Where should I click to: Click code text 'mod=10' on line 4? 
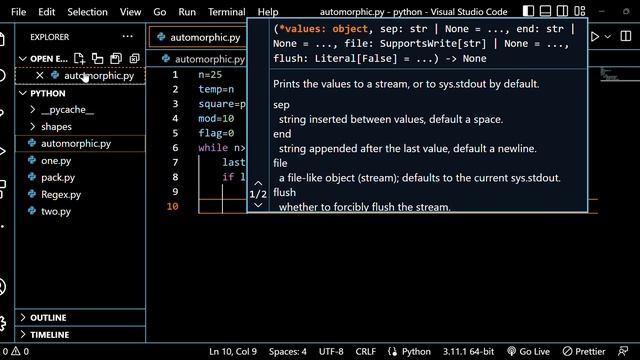pos(216,119)
